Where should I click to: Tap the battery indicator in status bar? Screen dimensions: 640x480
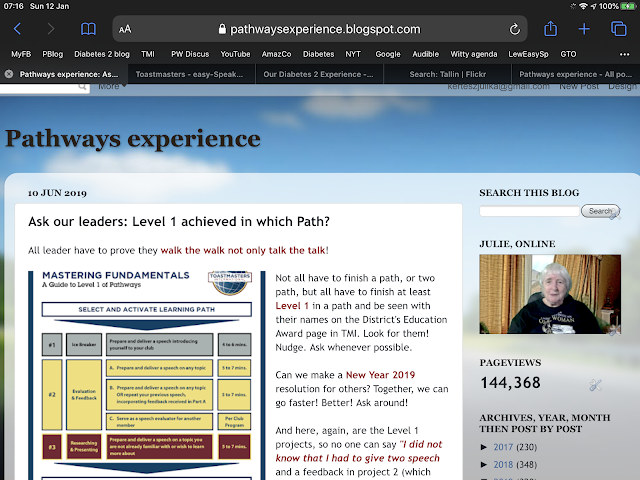click(x=628, y=6)
